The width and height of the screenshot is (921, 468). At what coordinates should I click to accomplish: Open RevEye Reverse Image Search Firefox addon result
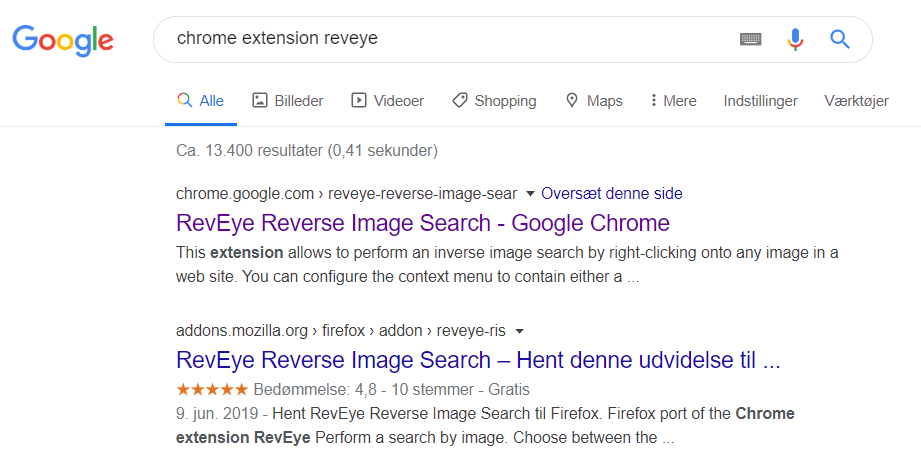pyautogui.click(x=478, y=360)
